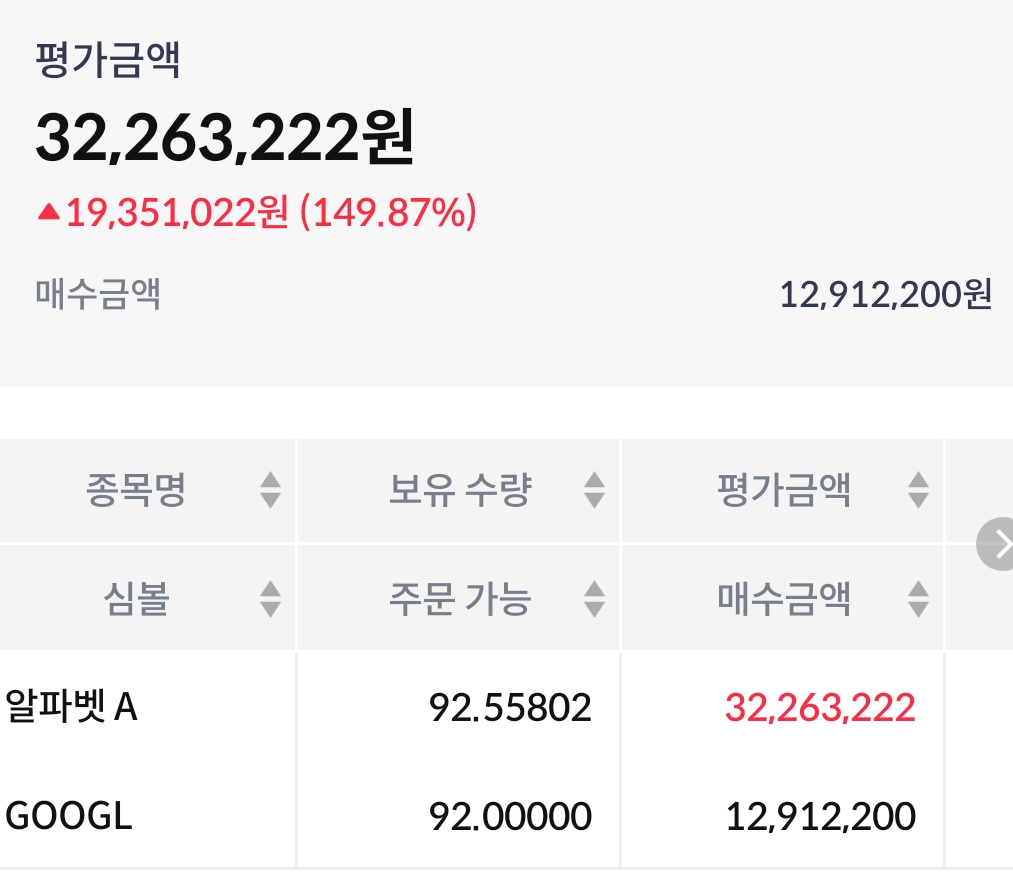Click the GOOGL ticker symbol
The image size is (1013, 889).
coord(69,817)
